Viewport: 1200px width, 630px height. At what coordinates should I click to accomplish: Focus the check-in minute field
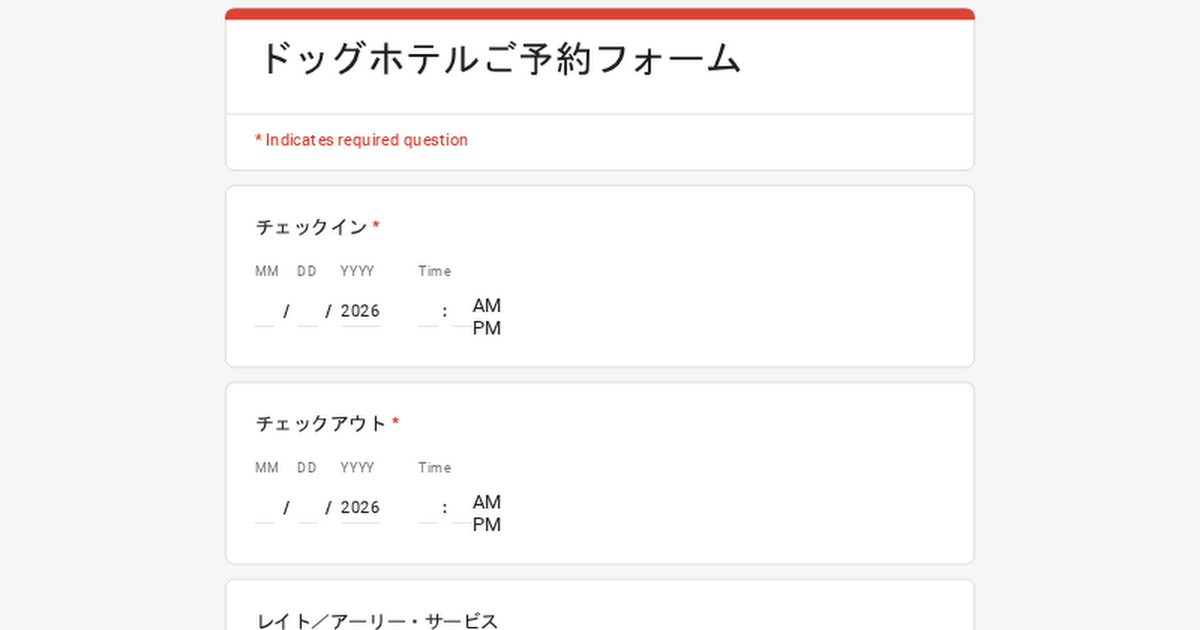(x=459, y=311)
